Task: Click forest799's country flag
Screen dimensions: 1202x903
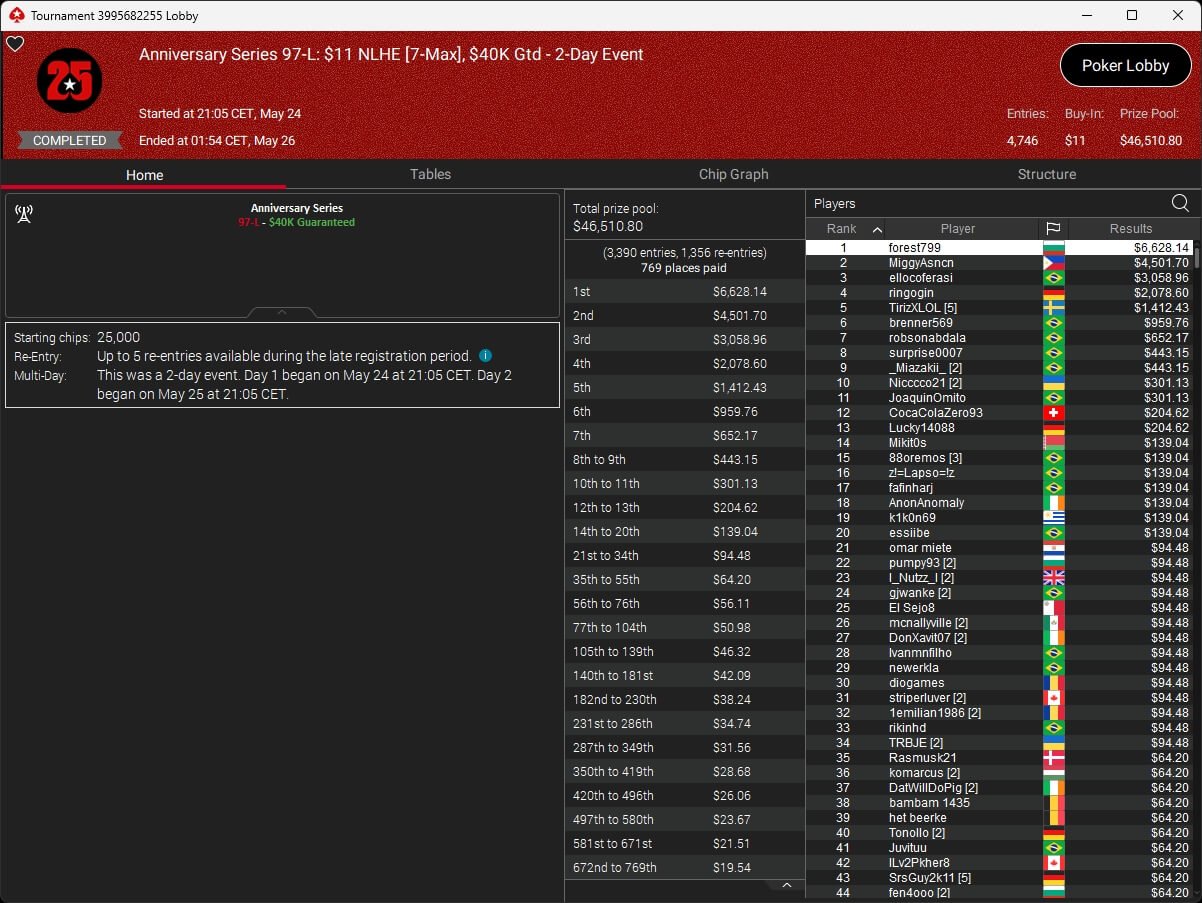Action: (1054, 248)
